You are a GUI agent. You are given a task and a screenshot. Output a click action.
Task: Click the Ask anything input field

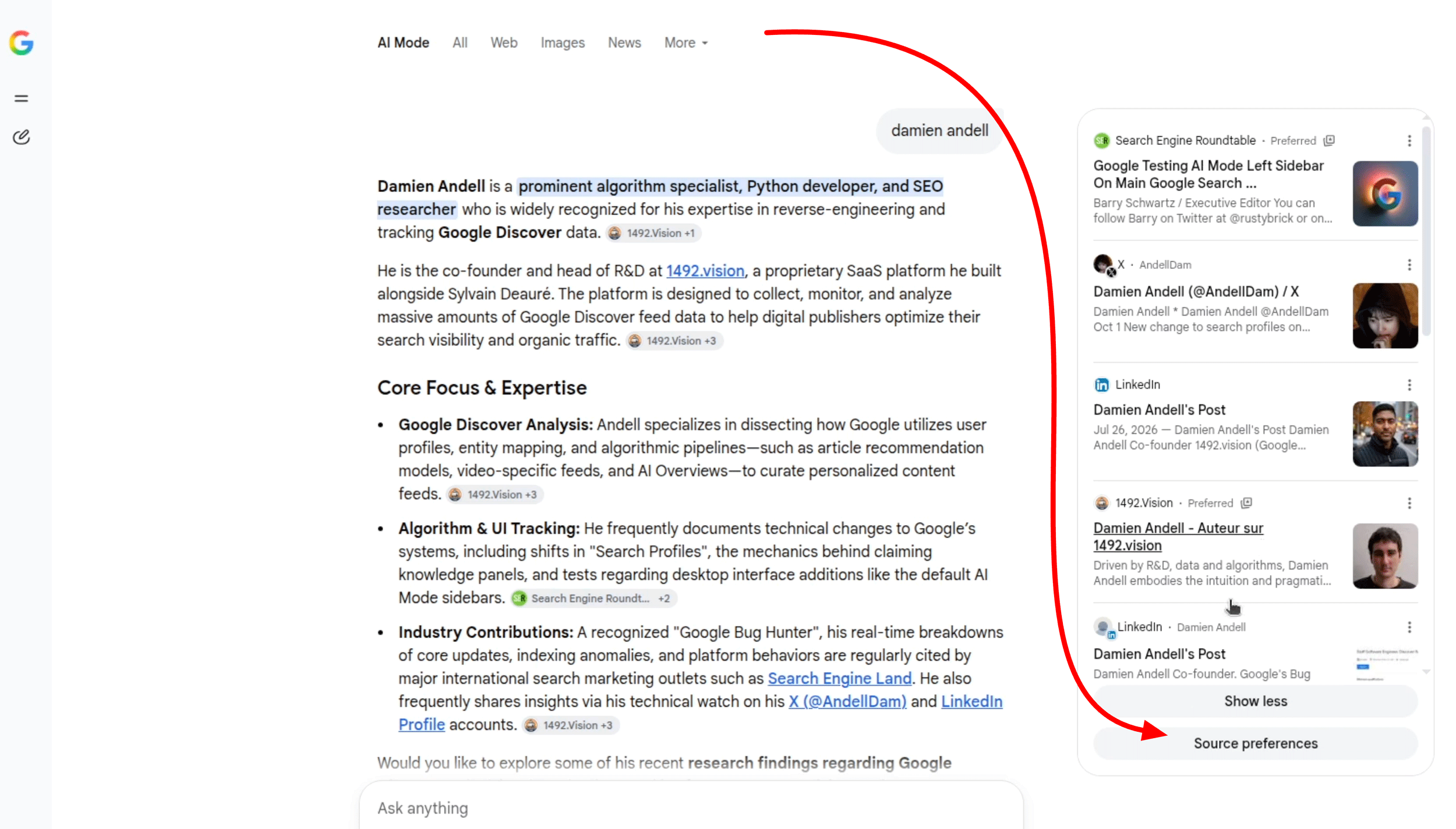(691, 808)
